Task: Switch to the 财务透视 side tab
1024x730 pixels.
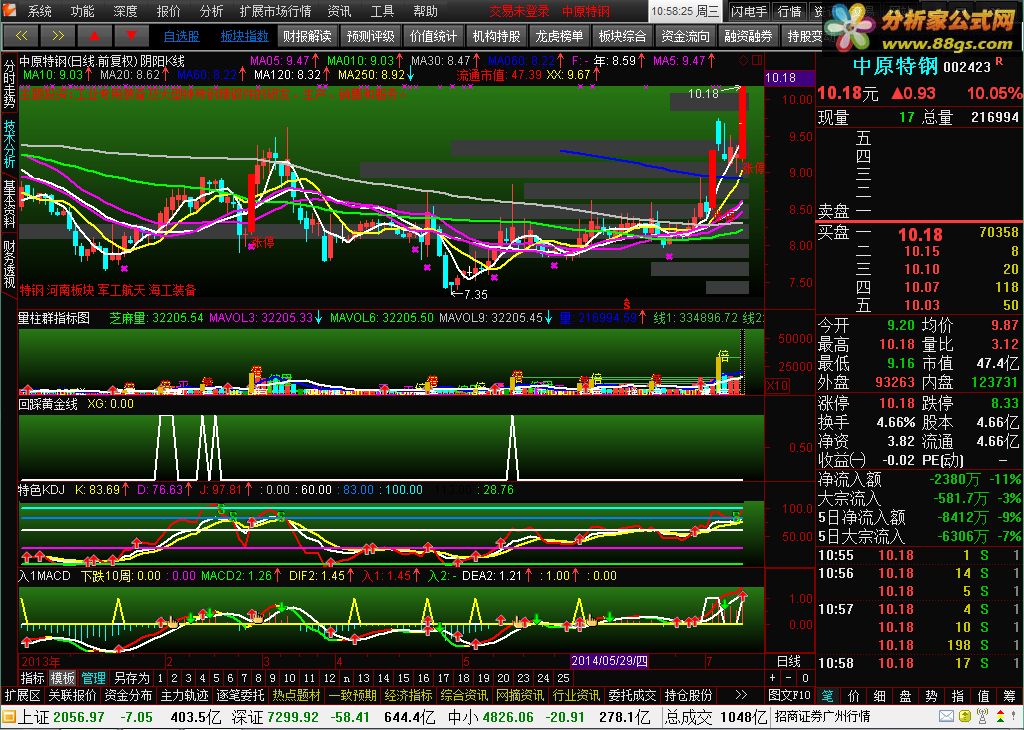Action: 9,264
